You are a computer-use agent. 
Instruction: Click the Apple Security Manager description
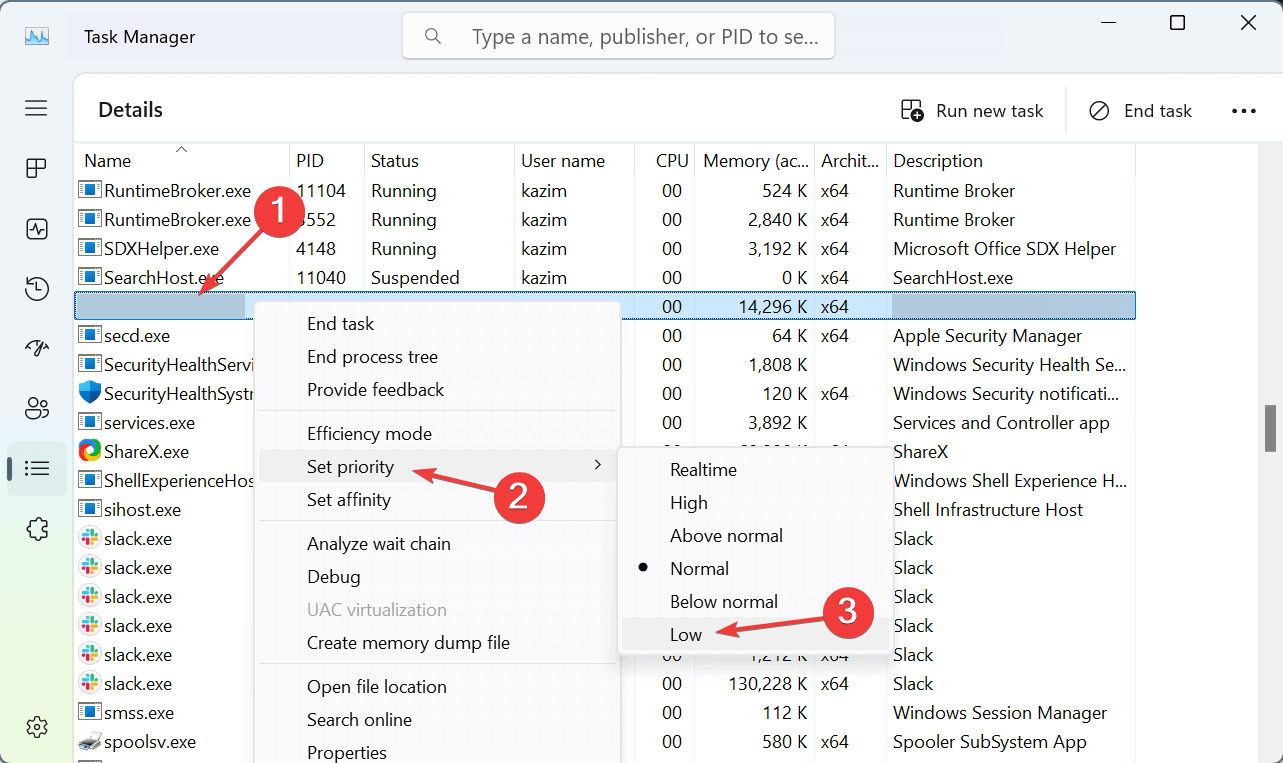(x=987, y=336)
